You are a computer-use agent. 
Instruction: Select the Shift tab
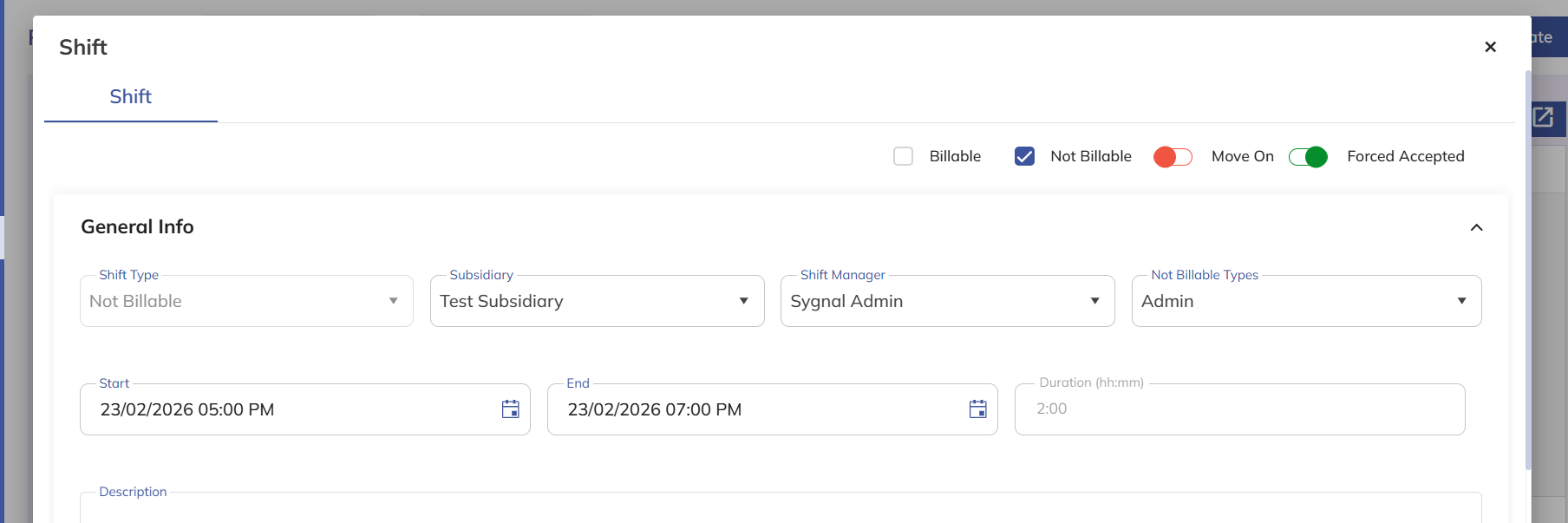point(130,97)
